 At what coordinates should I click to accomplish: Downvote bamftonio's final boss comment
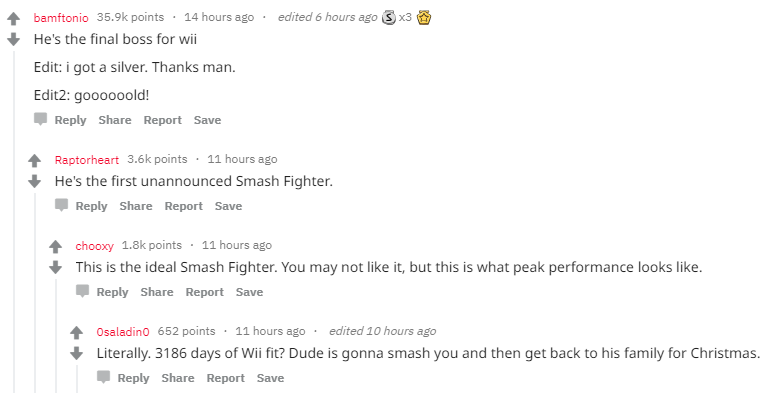[x=13, y=39]
